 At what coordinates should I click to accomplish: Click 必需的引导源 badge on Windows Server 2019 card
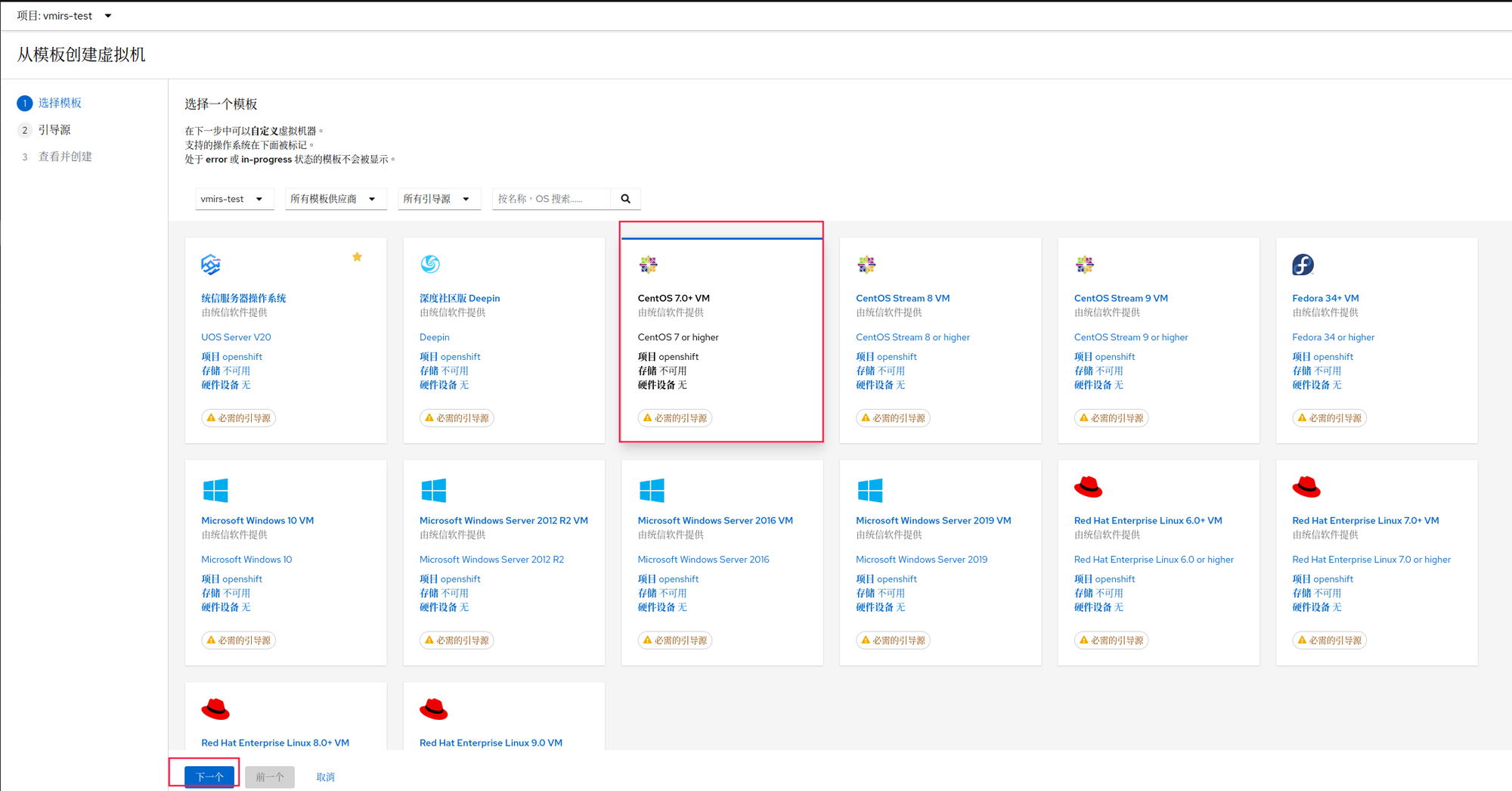coord(893,640)
